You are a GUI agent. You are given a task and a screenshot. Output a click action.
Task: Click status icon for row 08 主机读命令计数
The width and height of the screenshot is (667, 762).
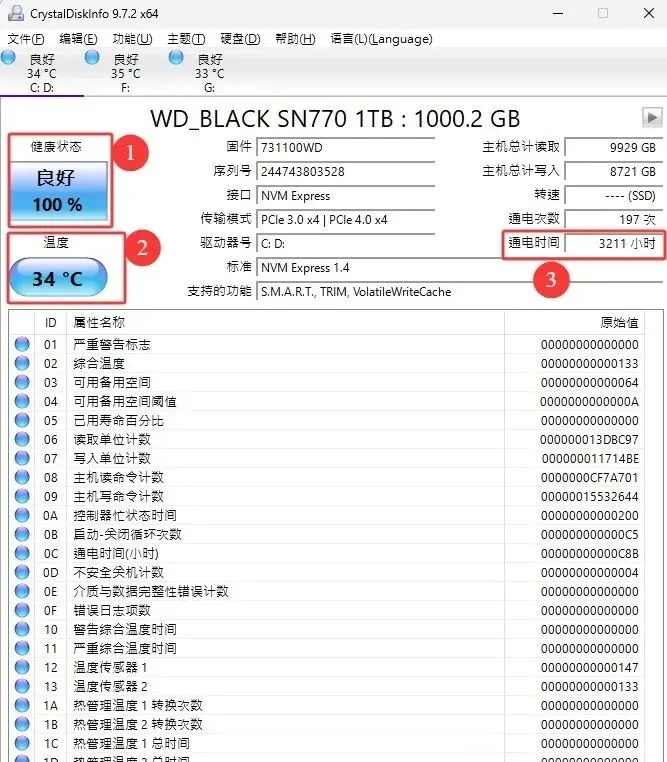(x=22, y=477)
